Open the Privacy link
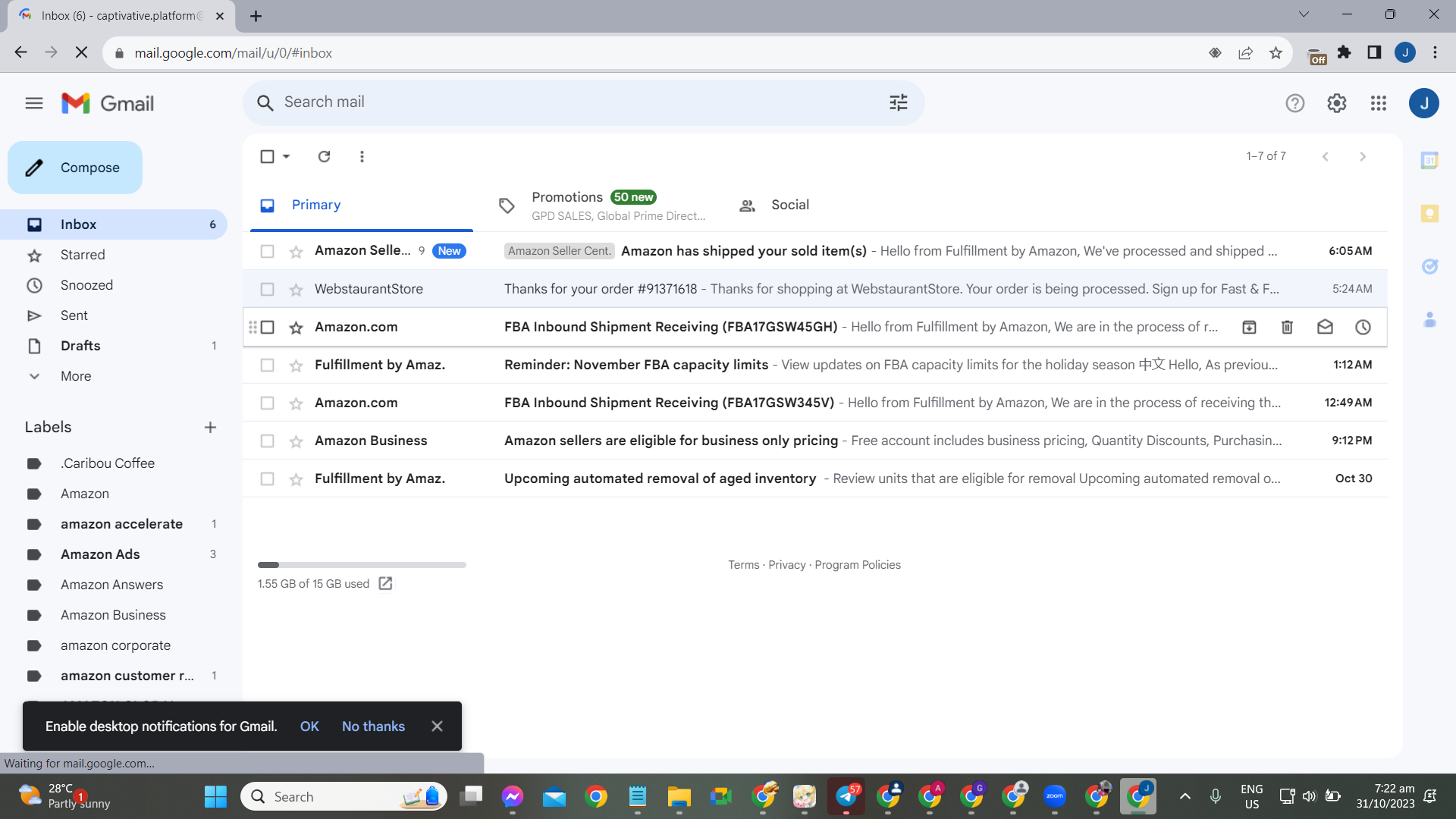Image resolution: width=1456 pixels, height=819 pixels. [787, 565]
